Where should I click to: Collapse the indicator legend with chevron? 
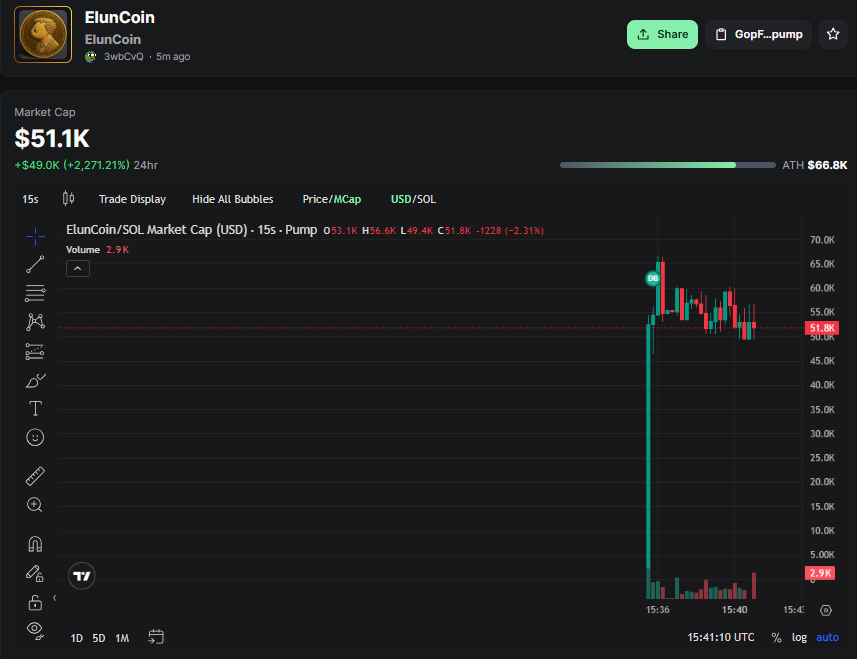[x=78, y=269]
